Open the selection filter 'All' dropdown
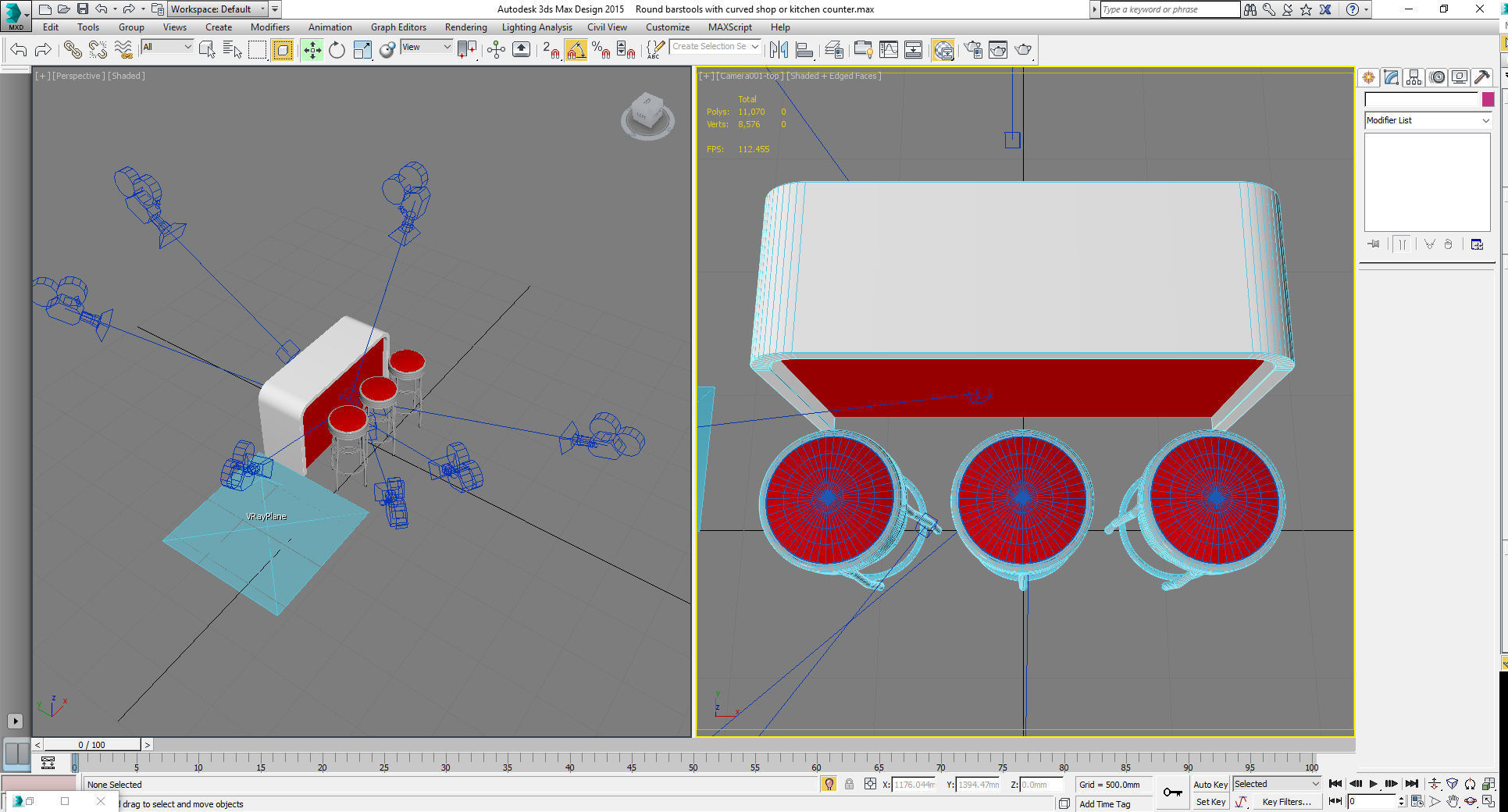 click(166, 47)
